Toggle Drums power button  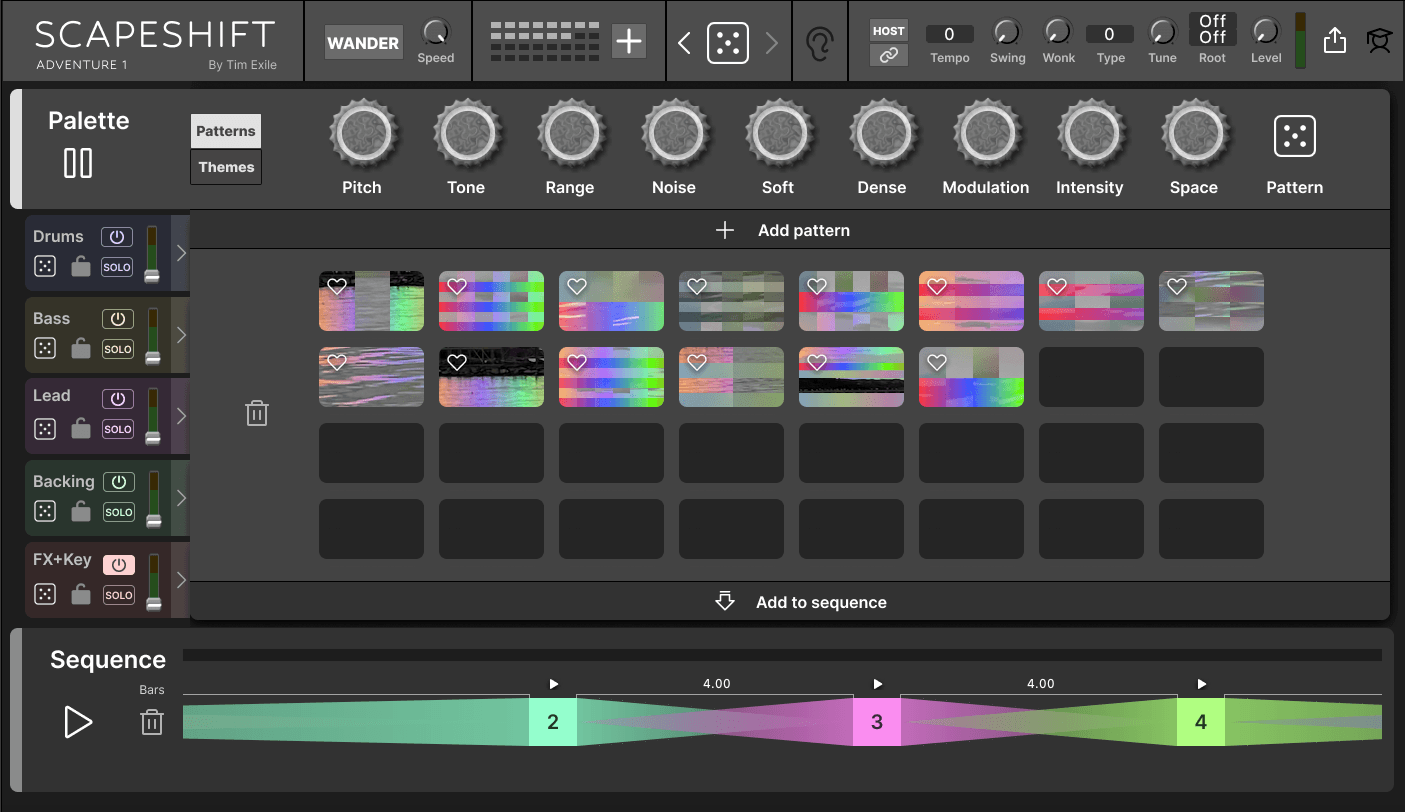(x=118, y=238)
